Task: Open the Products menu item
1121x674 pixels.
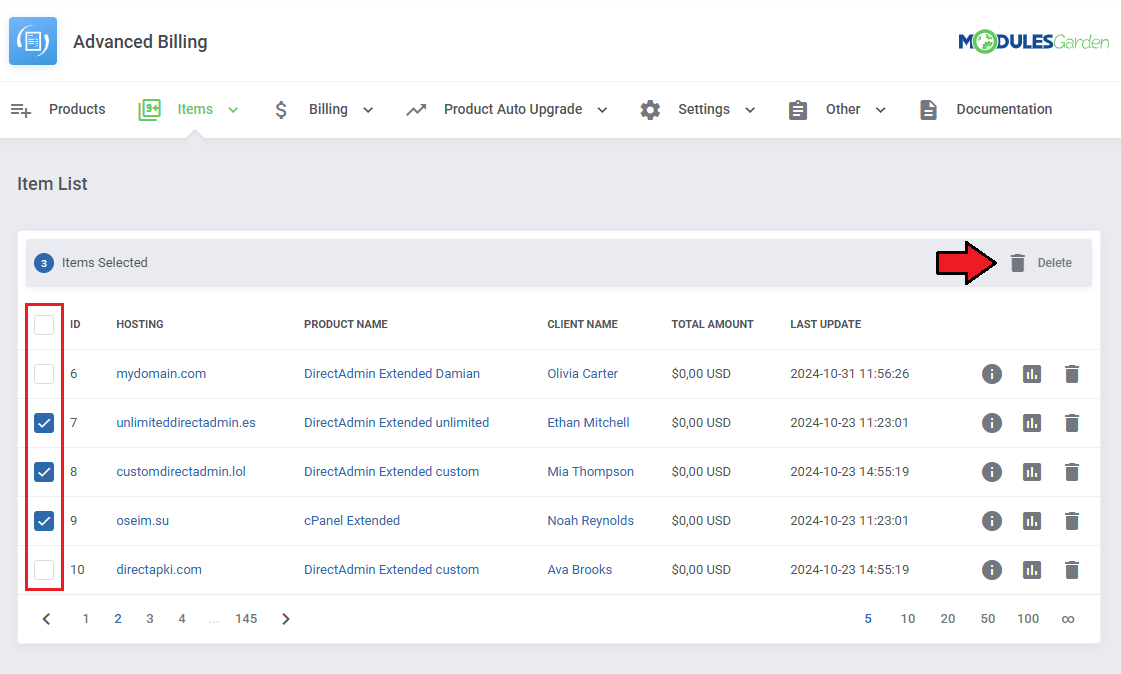Action: click(77, 109)
